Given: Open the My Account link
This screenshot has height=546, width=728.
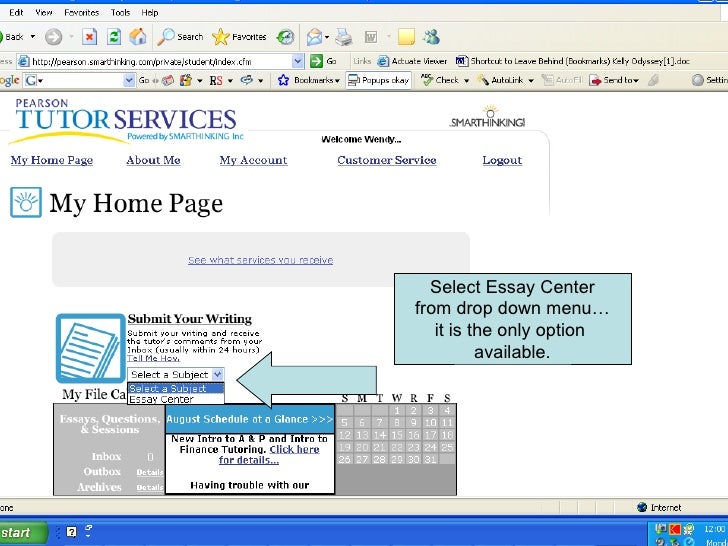Looking at the screenshot, I should (254, 160).
